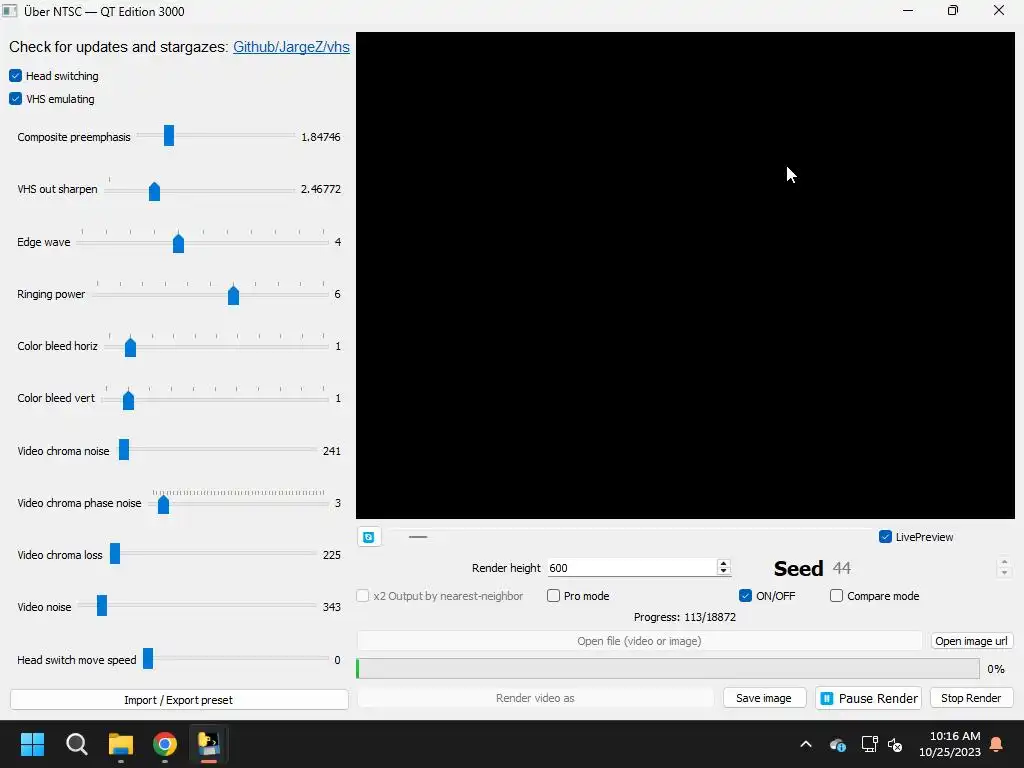Viewport: 1024px width, 768px height.
Task: Click the render progress bar
Action: click(667, 669)
